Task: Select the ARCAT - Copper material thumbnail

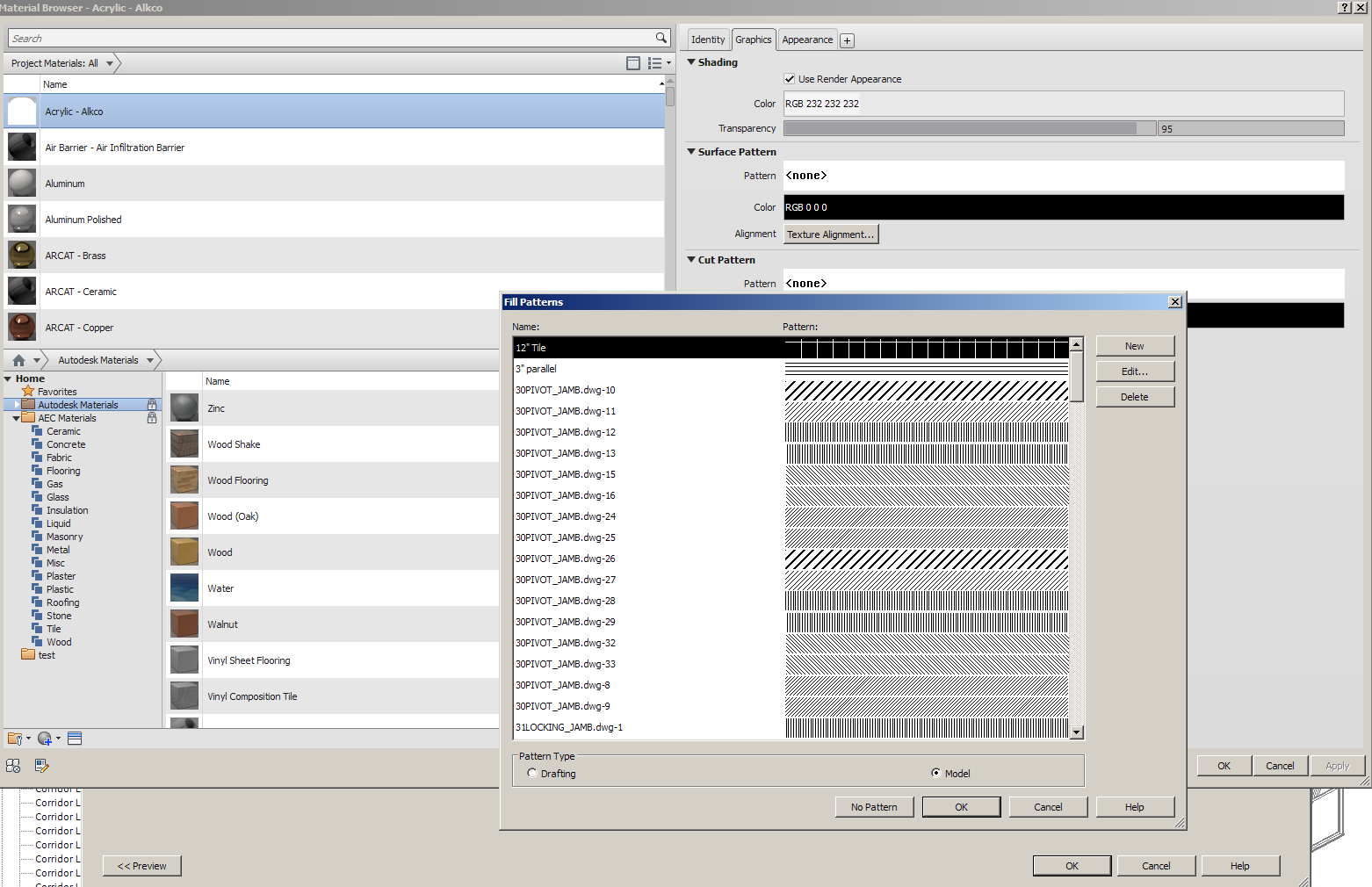Action: (x=22, y=328)
